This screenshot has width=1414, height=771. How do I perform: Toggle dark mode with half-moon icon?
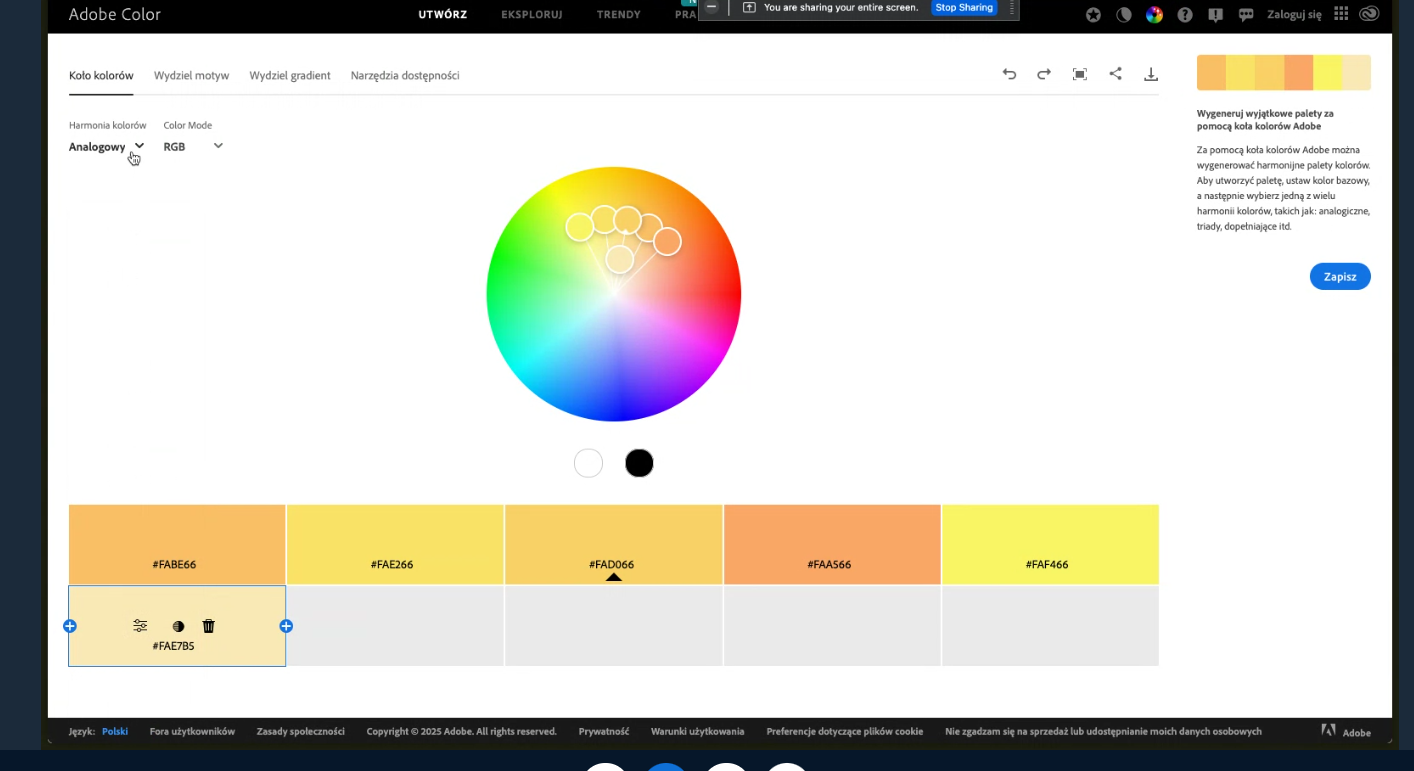click(x=1124, y=14)
